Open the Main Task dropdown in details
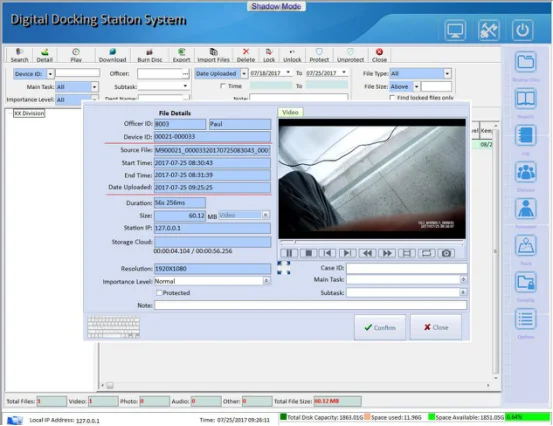Screen dimensions: 553x426 click(x=463, y=279)
